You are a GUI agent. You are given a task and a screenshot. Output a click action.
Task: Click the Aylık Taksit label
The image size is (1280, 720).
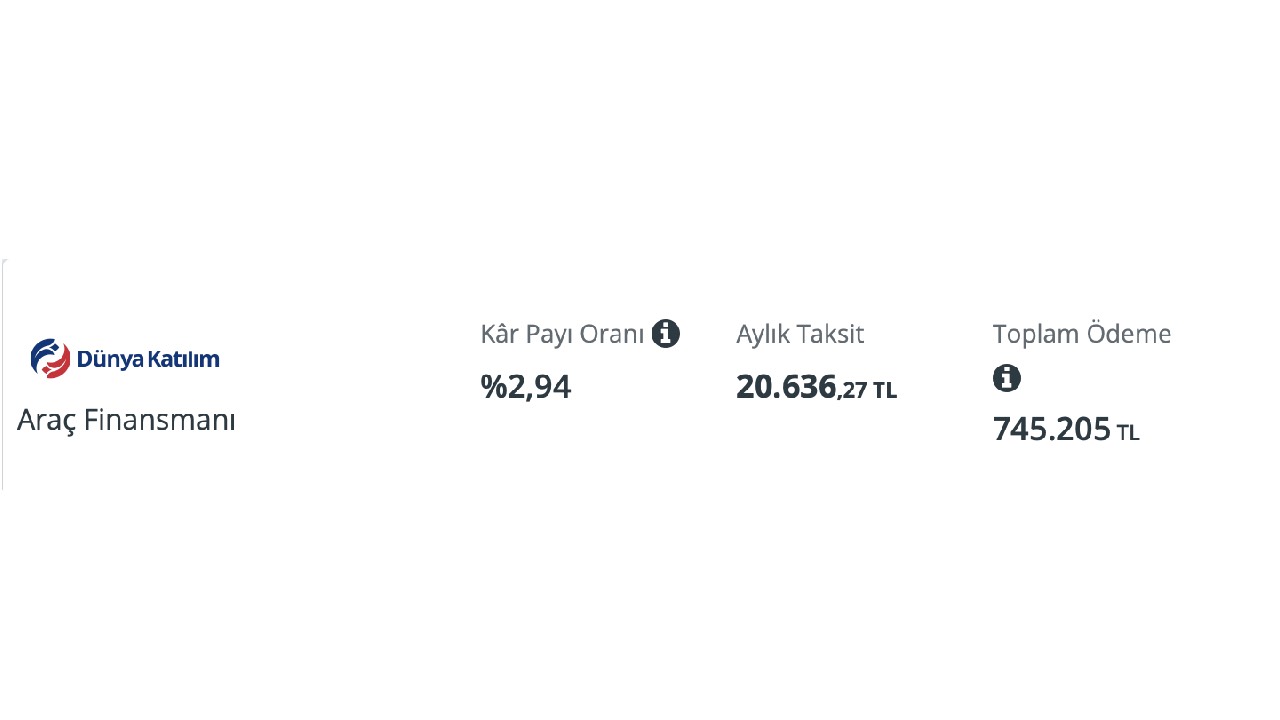click(x=800, y=334)
